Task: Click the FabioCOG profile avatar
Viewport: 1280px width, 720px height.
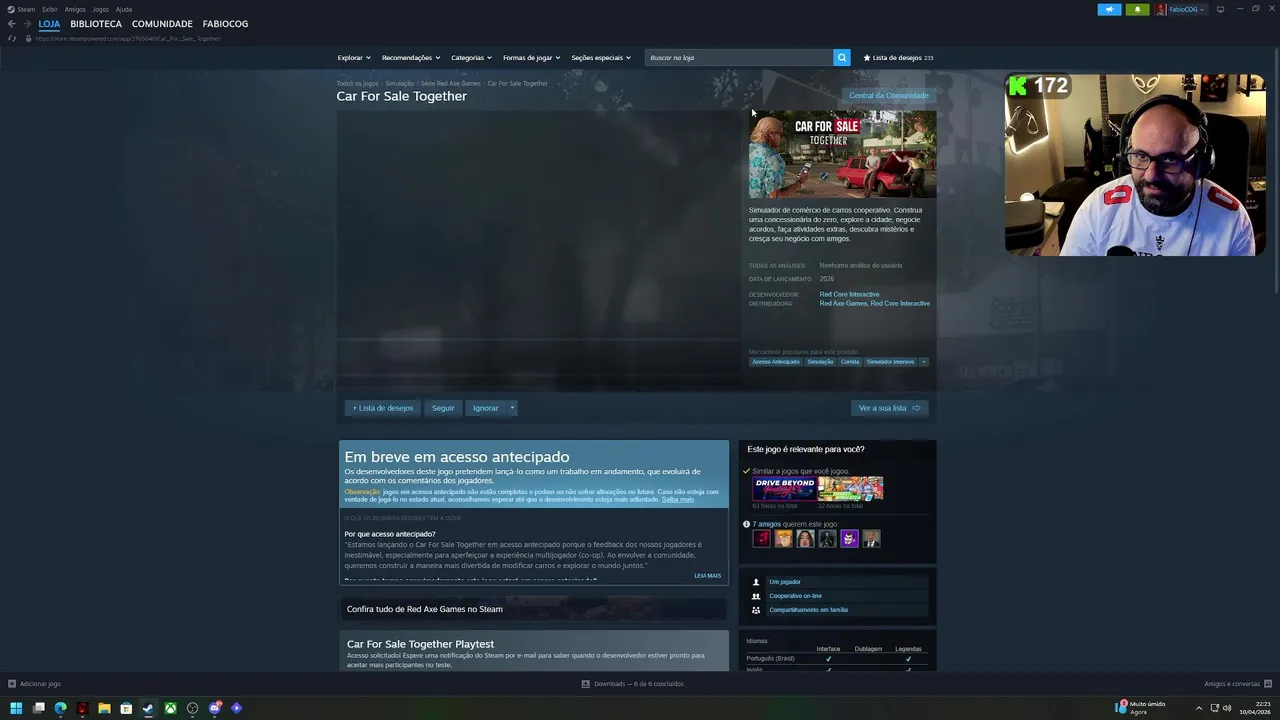Action: [x=1161, y=9]
